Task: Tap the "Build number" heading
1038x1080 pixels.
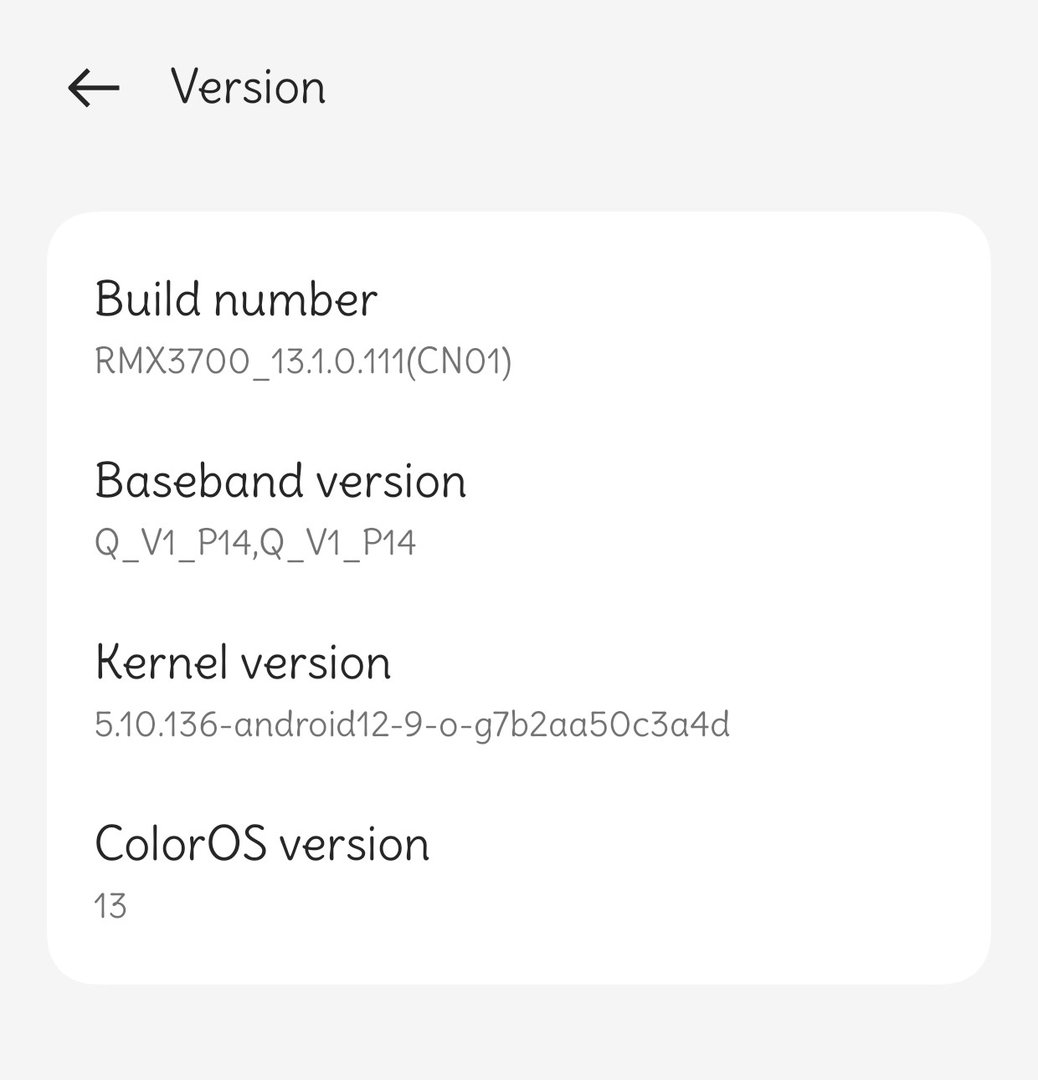Action: pyautogui.click(x=236, y=299)
